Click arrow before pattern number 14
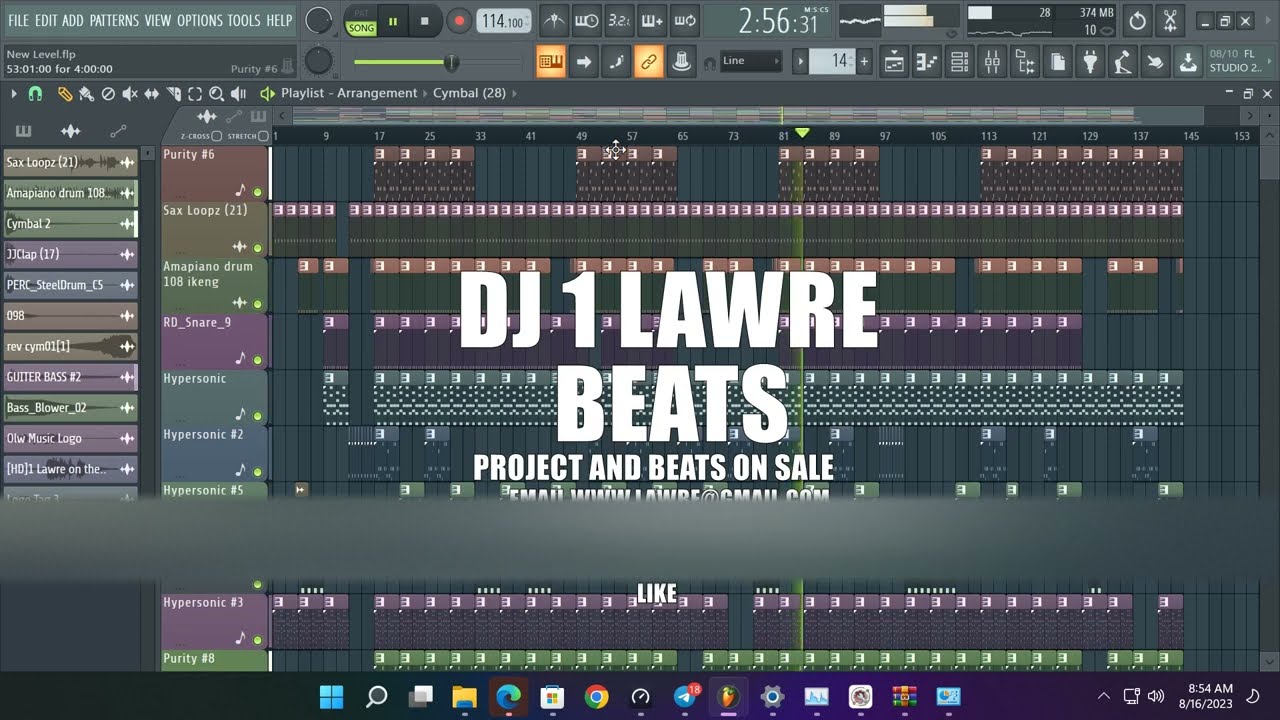 pos(800,62)
